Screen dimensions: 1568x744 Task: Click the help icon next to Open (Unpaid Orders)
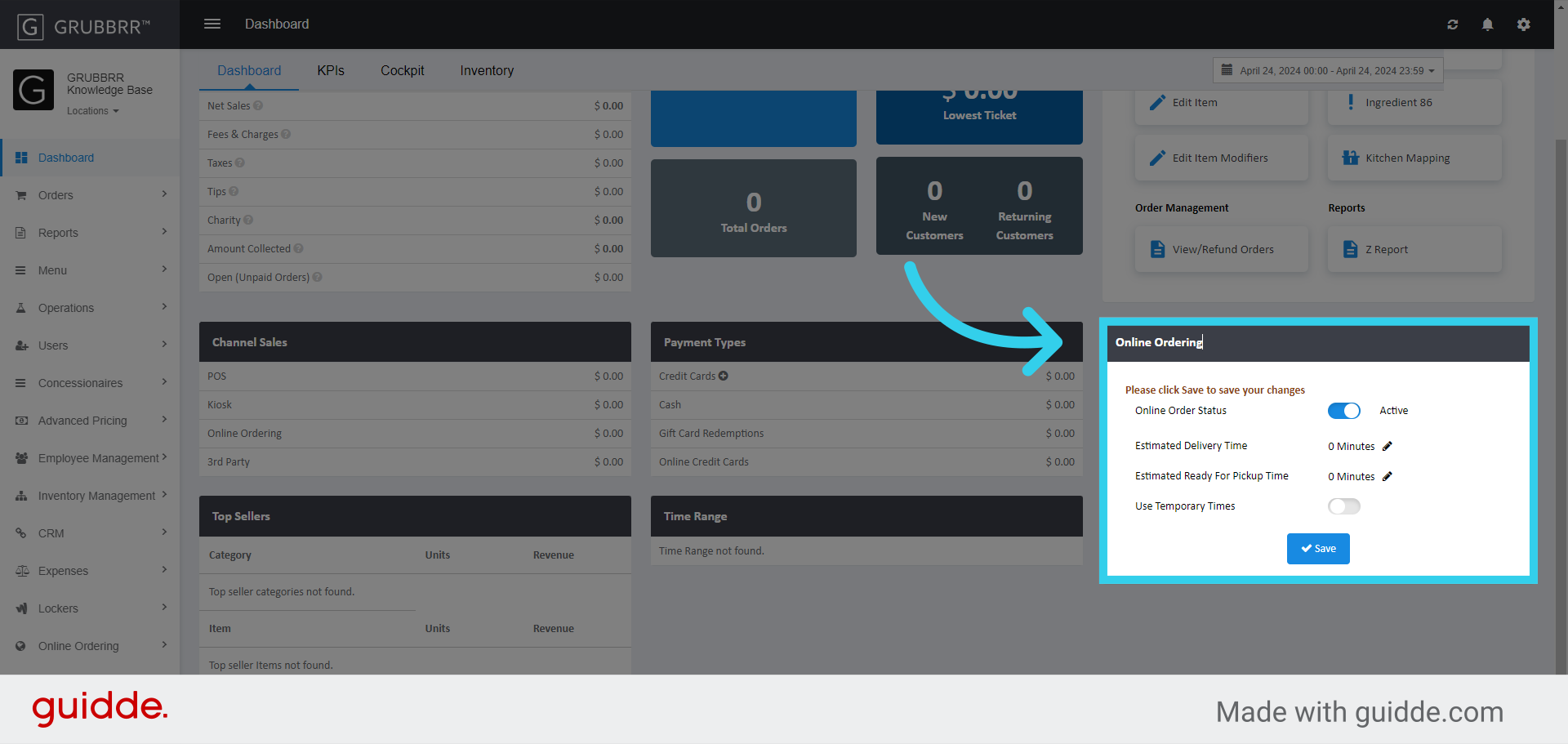tap(318, 277)
